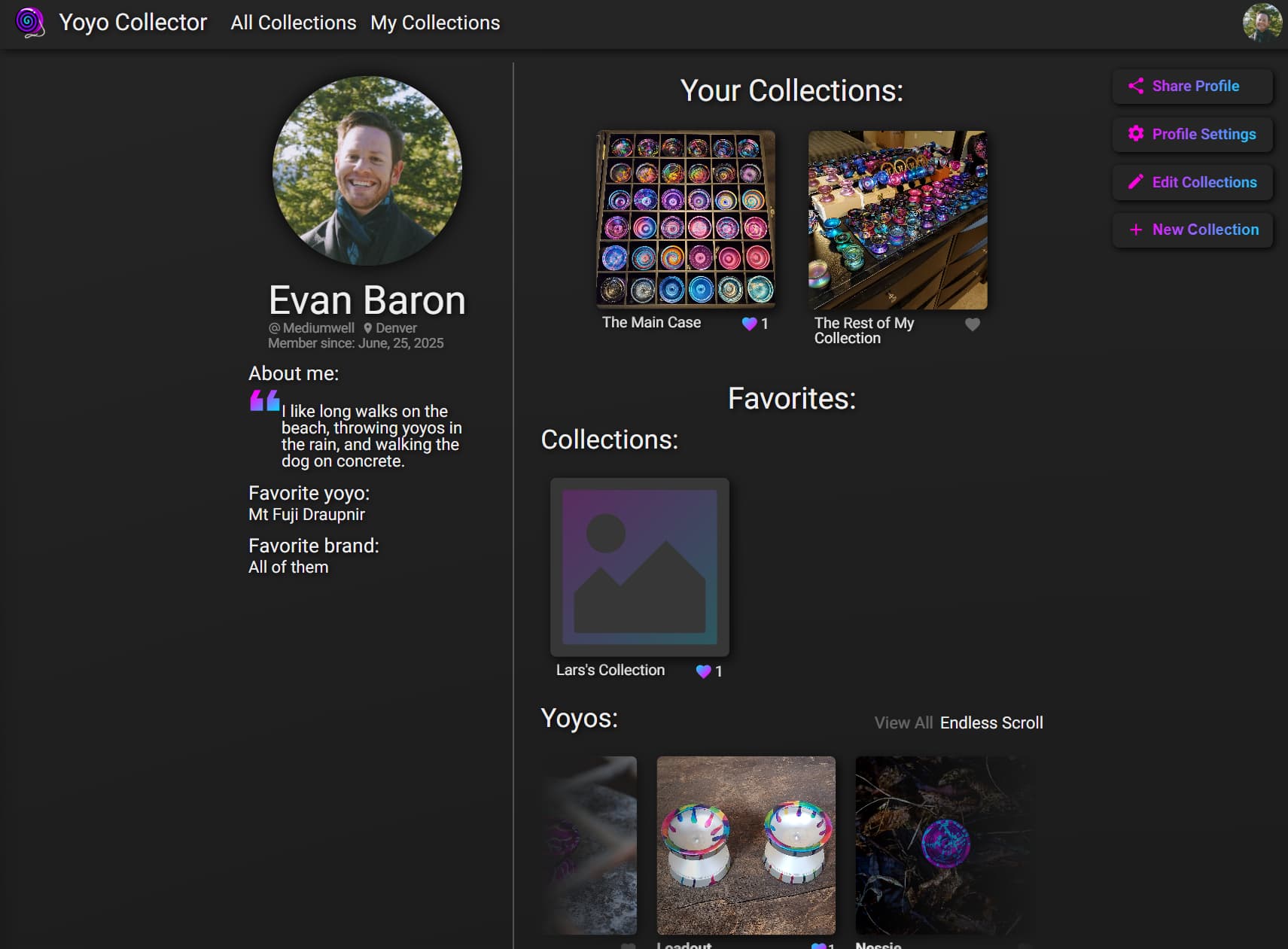Screen dimensions: 1288x949
Task: Click the pencil icon for Edit Collections
Action: [1136, 182]
